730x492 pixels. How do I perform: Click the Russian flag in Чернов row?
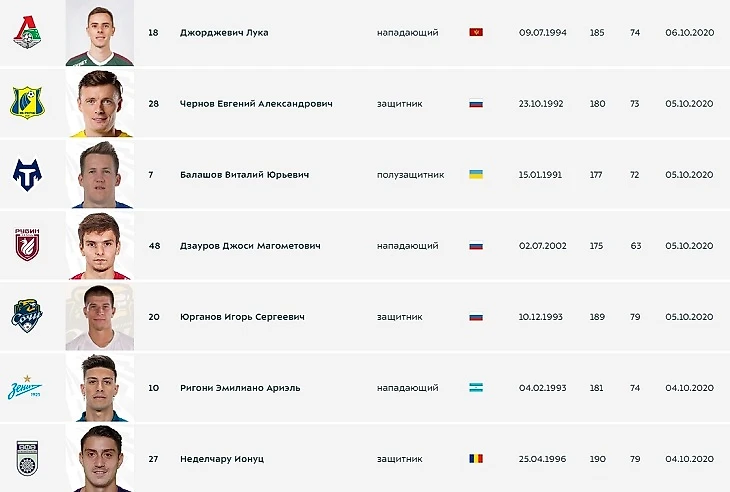click(476, 103)
